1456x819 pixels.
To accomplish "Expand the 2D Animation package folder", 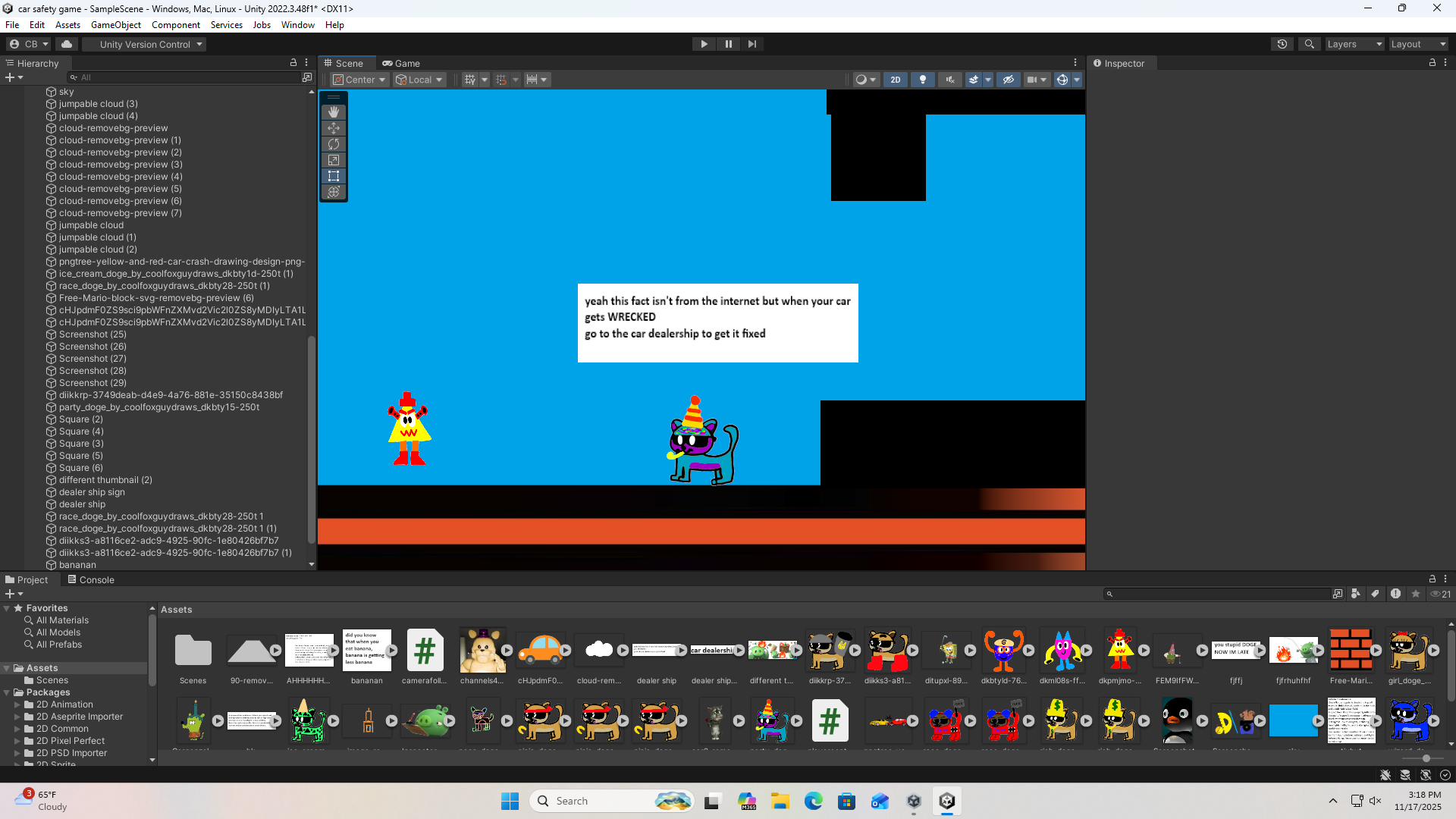I will click(17, 704).
